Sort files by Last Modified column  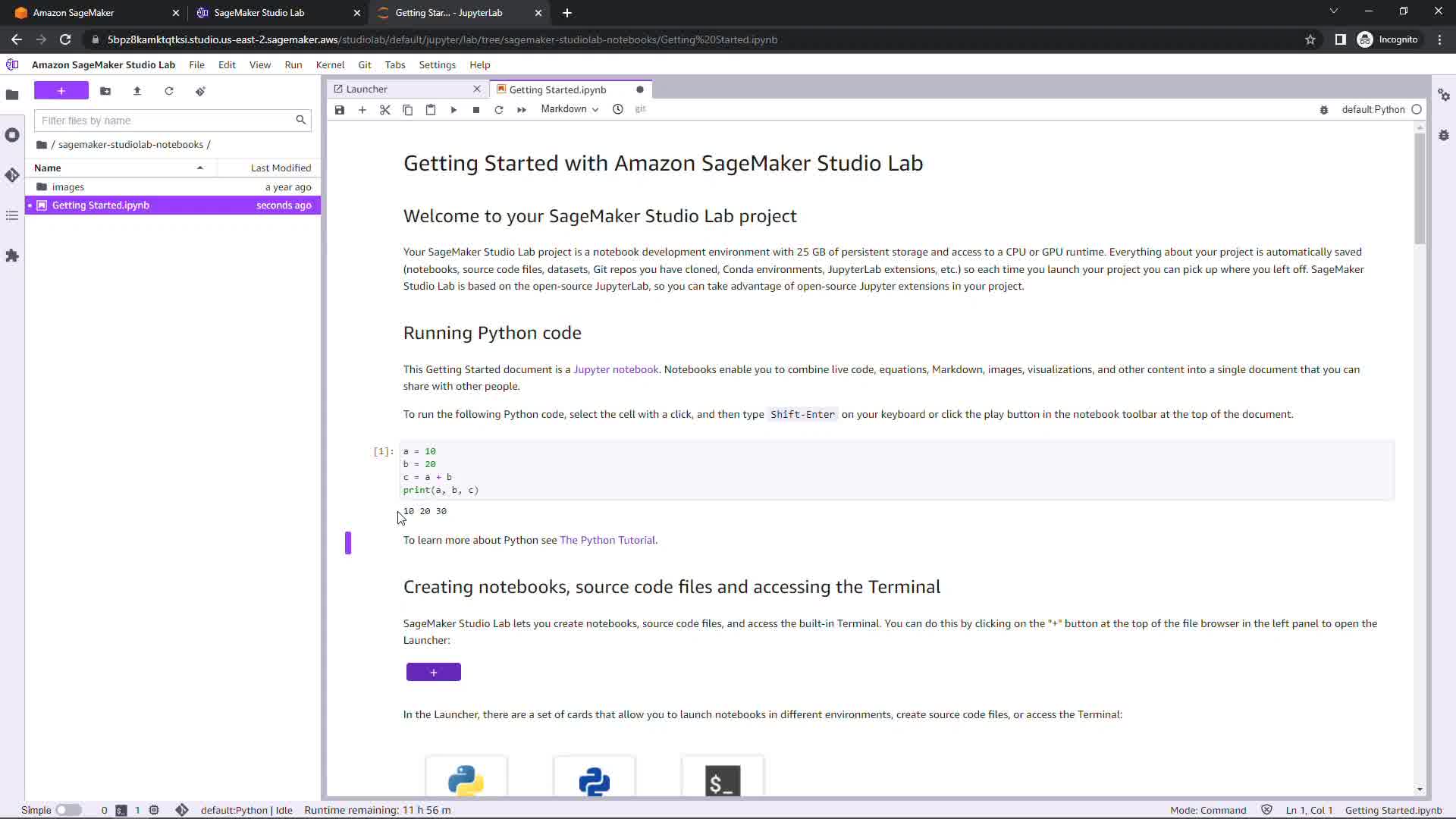281,168
